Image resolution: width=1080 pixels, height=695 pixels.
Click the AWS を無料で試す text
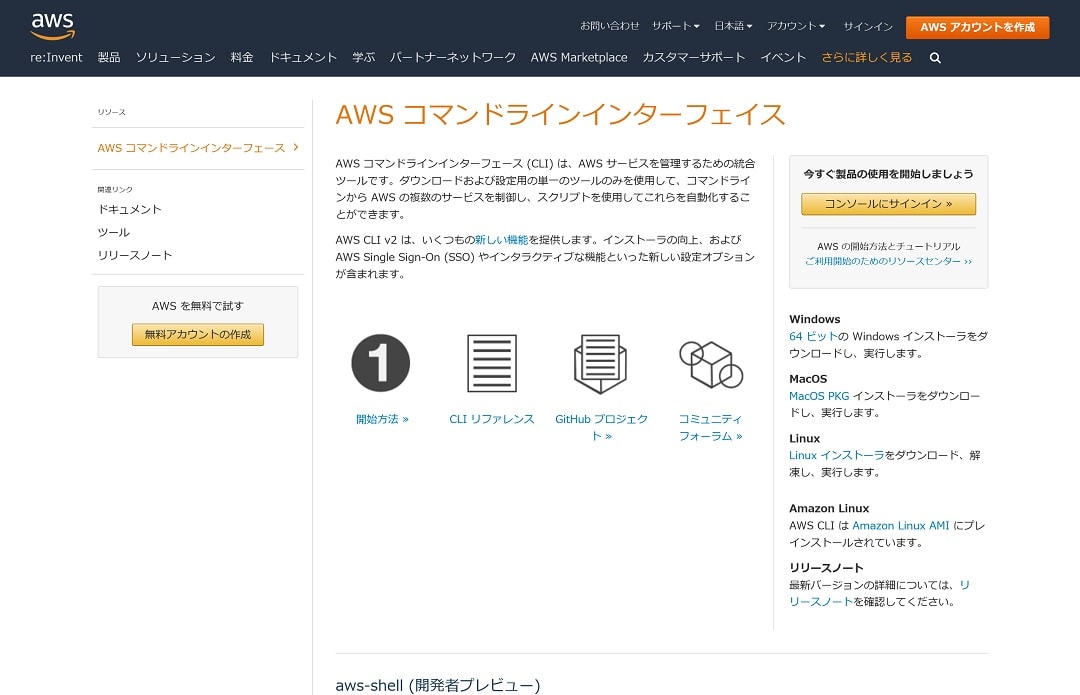click(x=198, y=306)
